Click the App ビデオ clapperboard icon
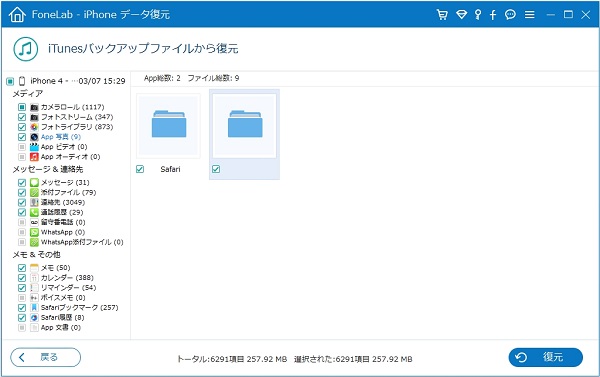The image size is (600, 377). point(34,147)
